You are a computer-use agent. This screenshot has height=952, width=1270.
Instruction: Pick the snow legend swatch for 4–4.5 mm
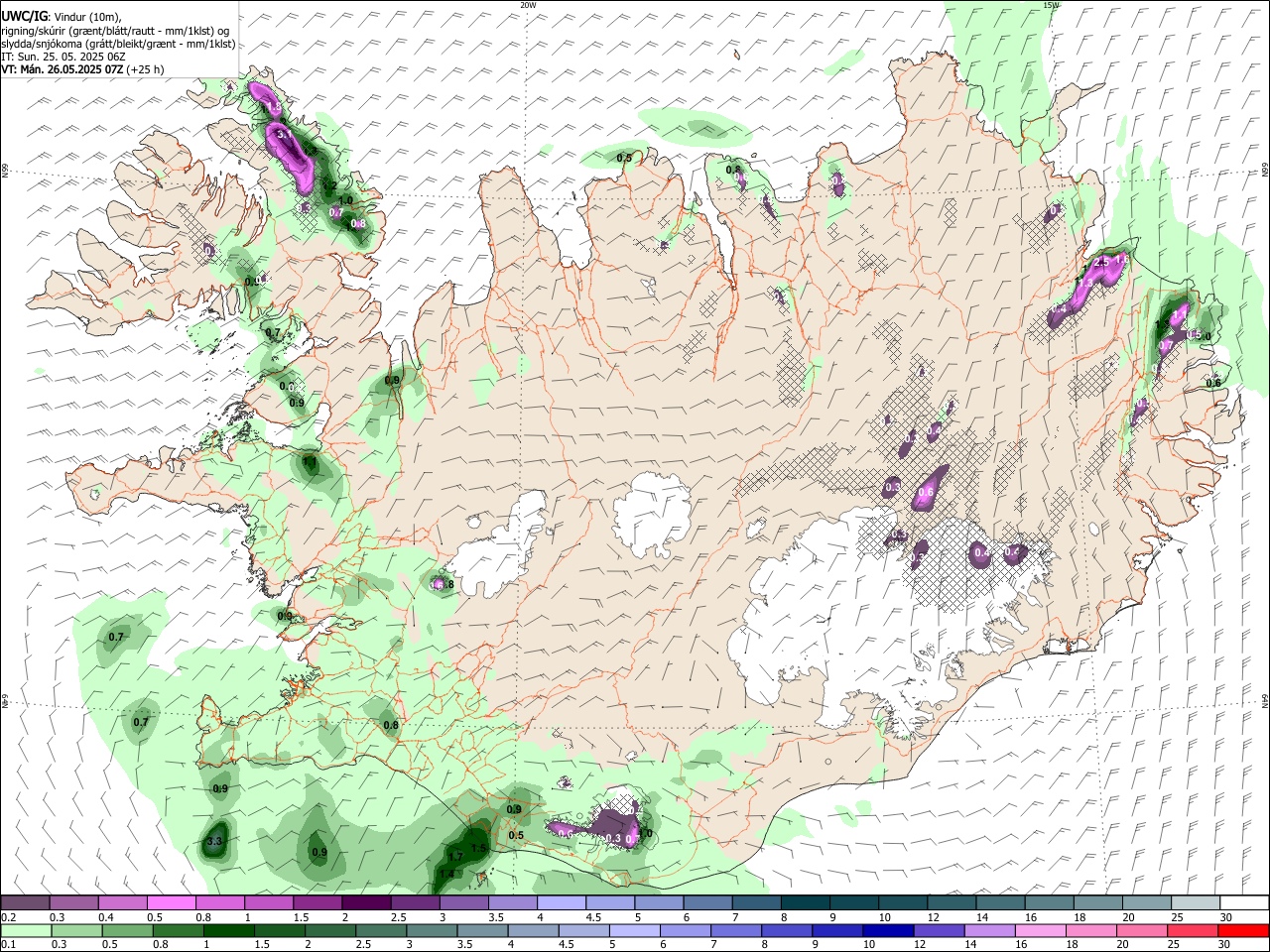[562, 903]
